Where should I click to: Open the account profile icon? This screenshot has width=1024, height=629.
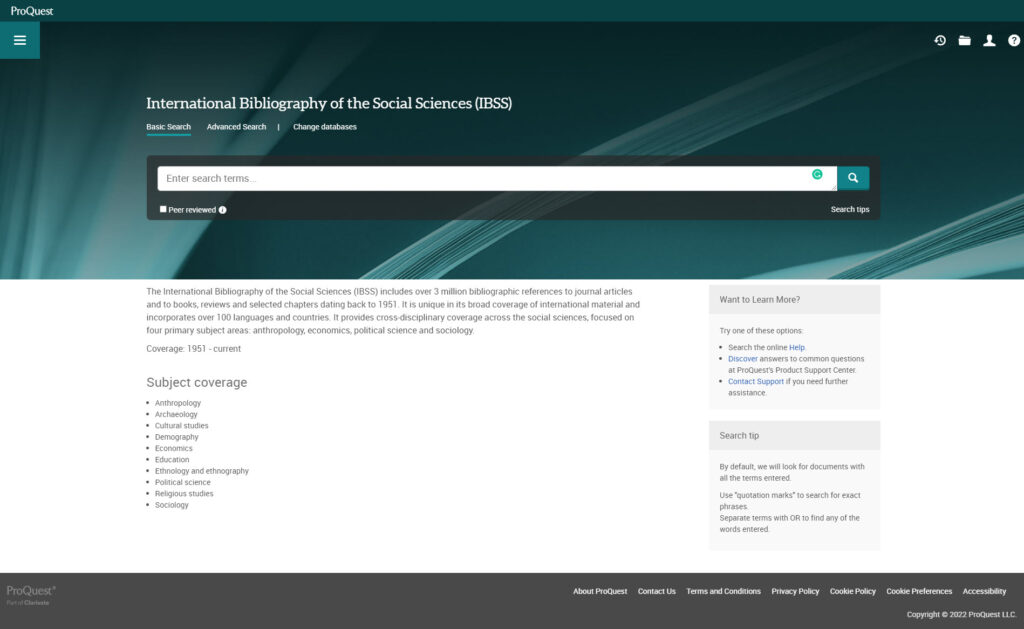pos(989,41)
